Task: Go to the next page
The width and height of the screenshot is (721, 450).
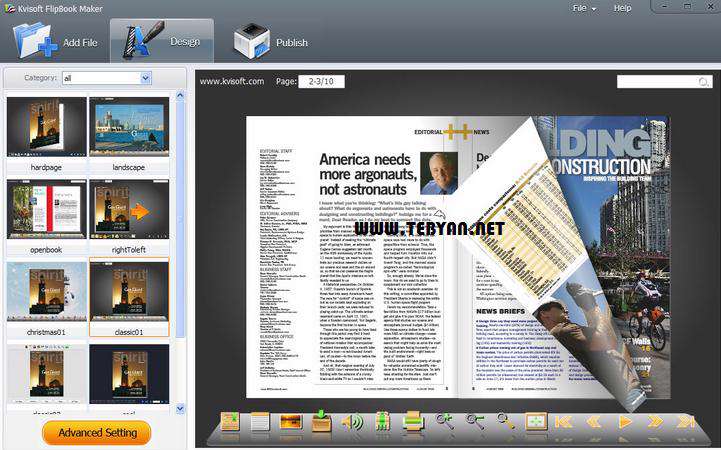Action: 655,422
